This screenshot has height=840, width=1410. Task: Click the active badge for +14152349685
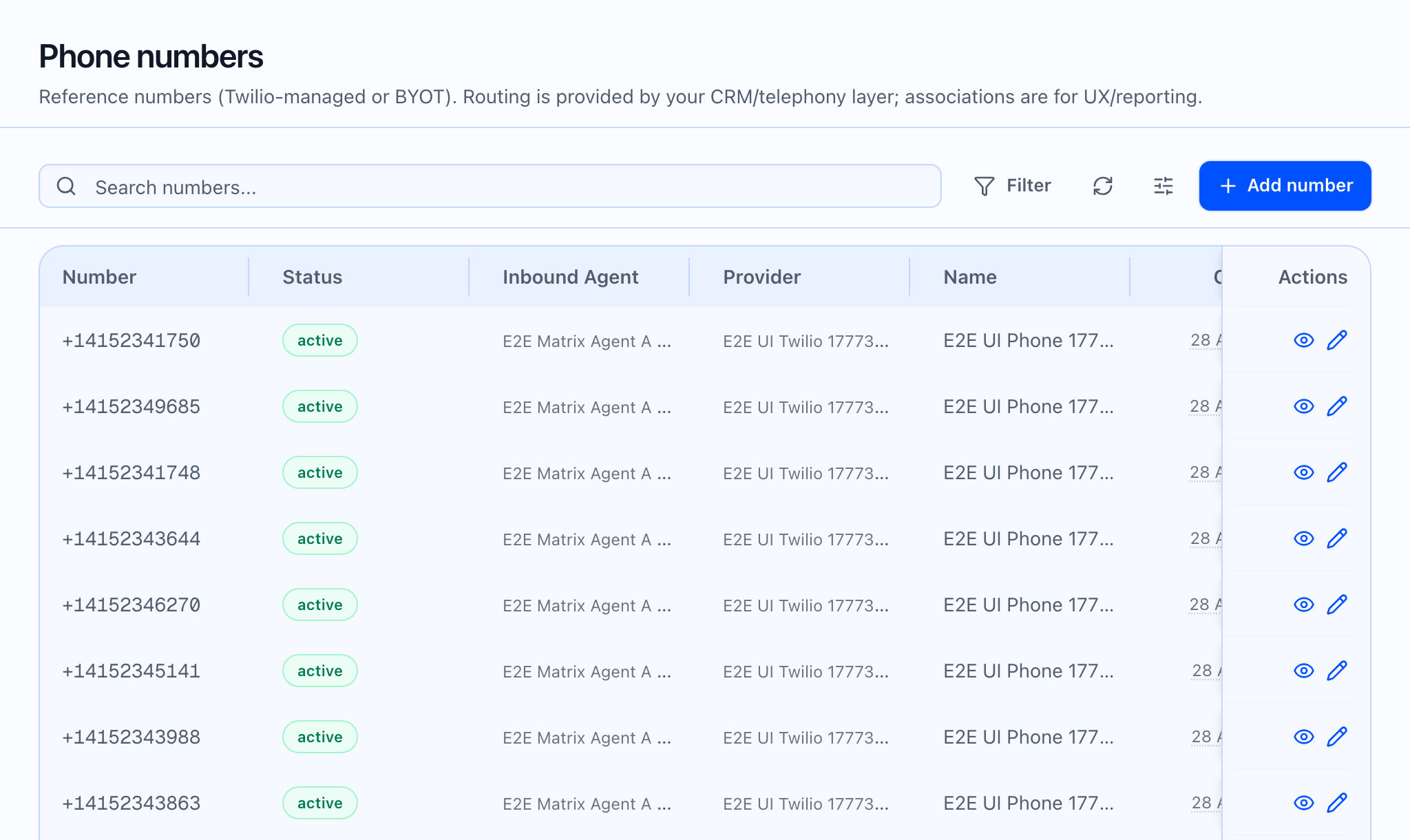(320, 406)
